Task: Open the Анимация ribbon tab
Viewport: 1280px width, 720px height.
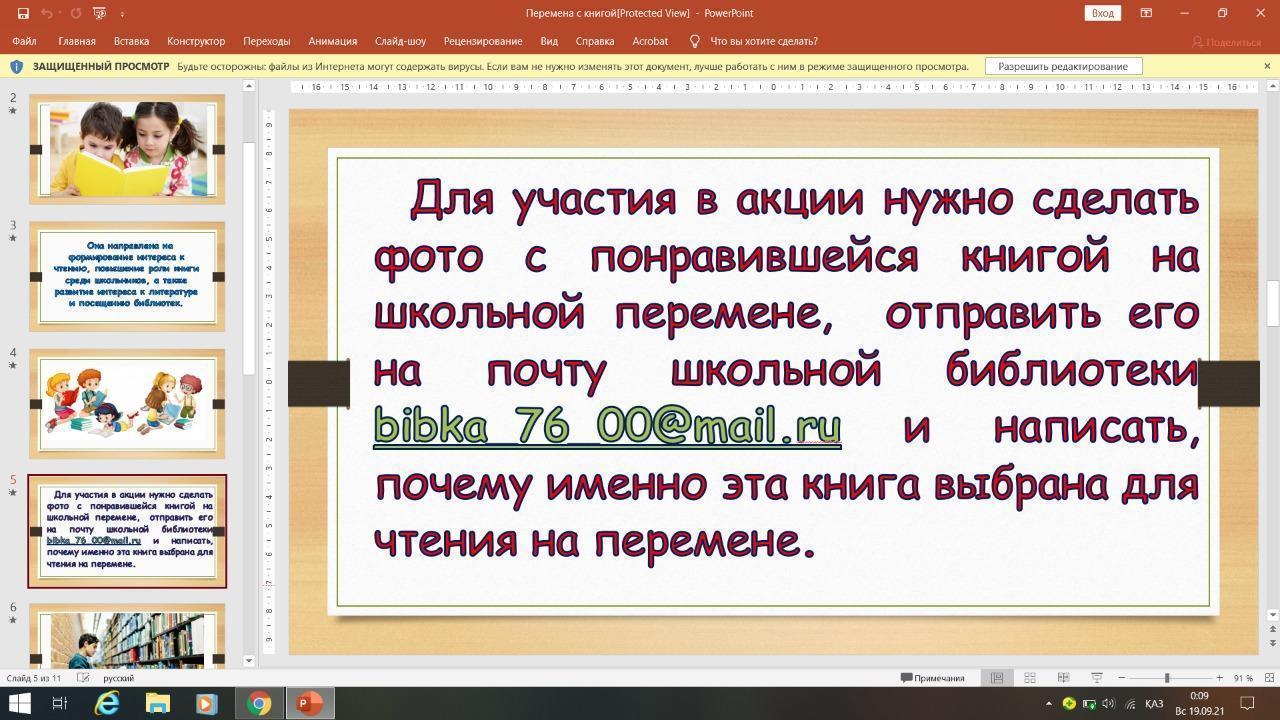Action: pos(332,41)
